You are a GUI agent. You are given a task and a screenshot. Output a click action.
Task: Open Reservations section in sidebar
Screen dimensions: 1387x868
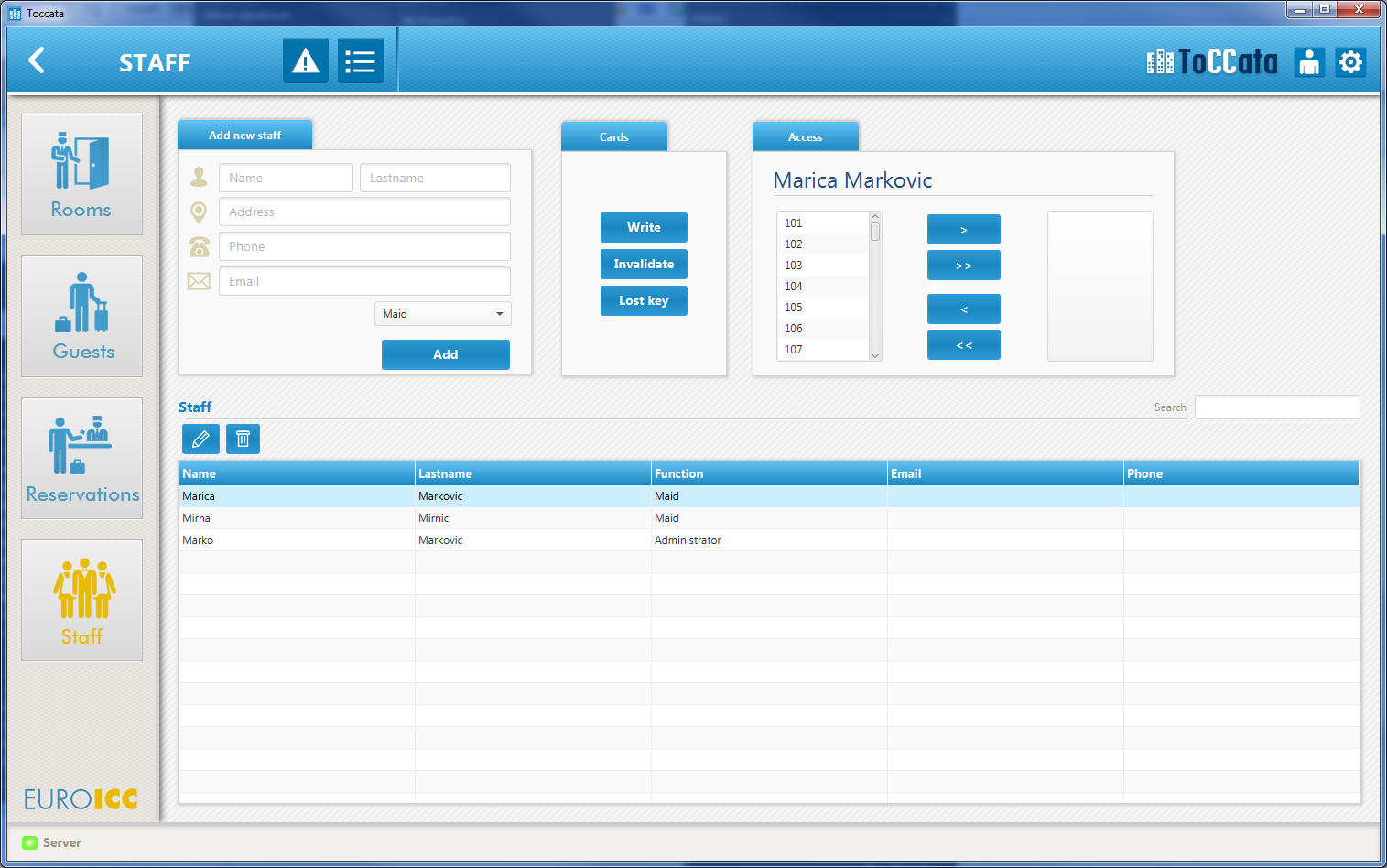81,458
